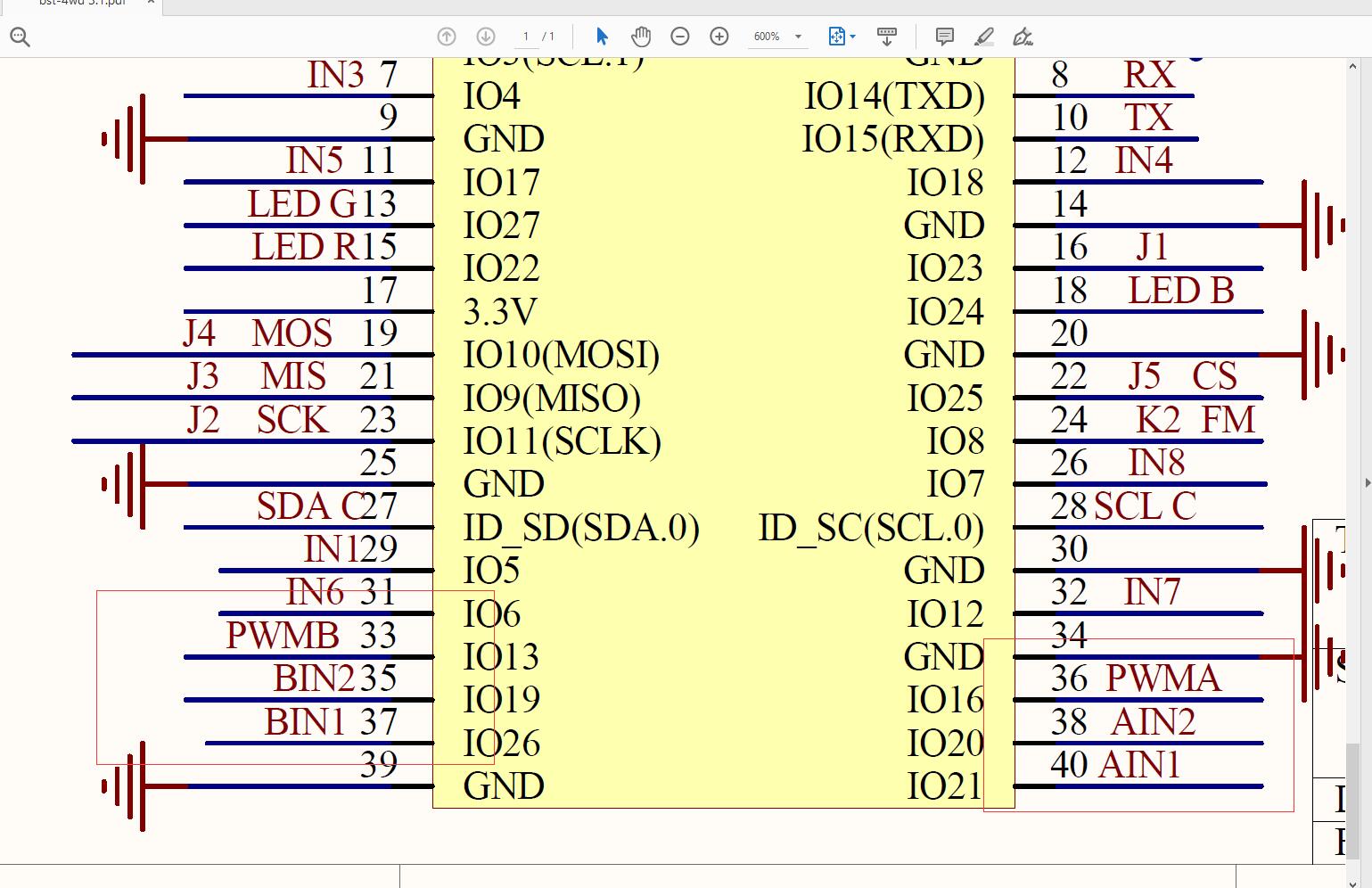Screen dimensions: 1372x888
Task: Select the IO9(MISO) pin text
Action: point(552,399)
